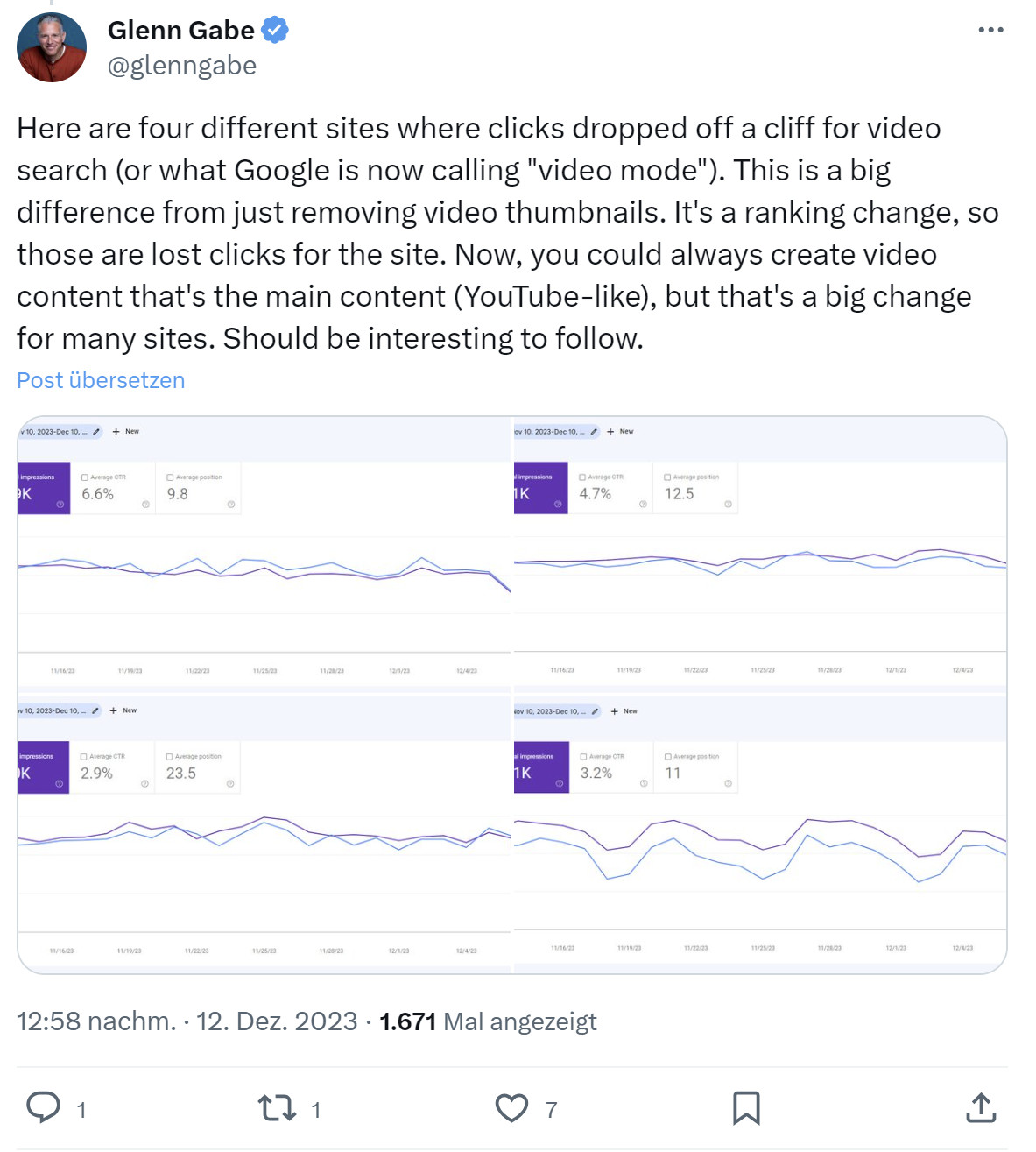Click the reply speech bubble icon
1036x1152 pixels.
tap(44, 1108)
